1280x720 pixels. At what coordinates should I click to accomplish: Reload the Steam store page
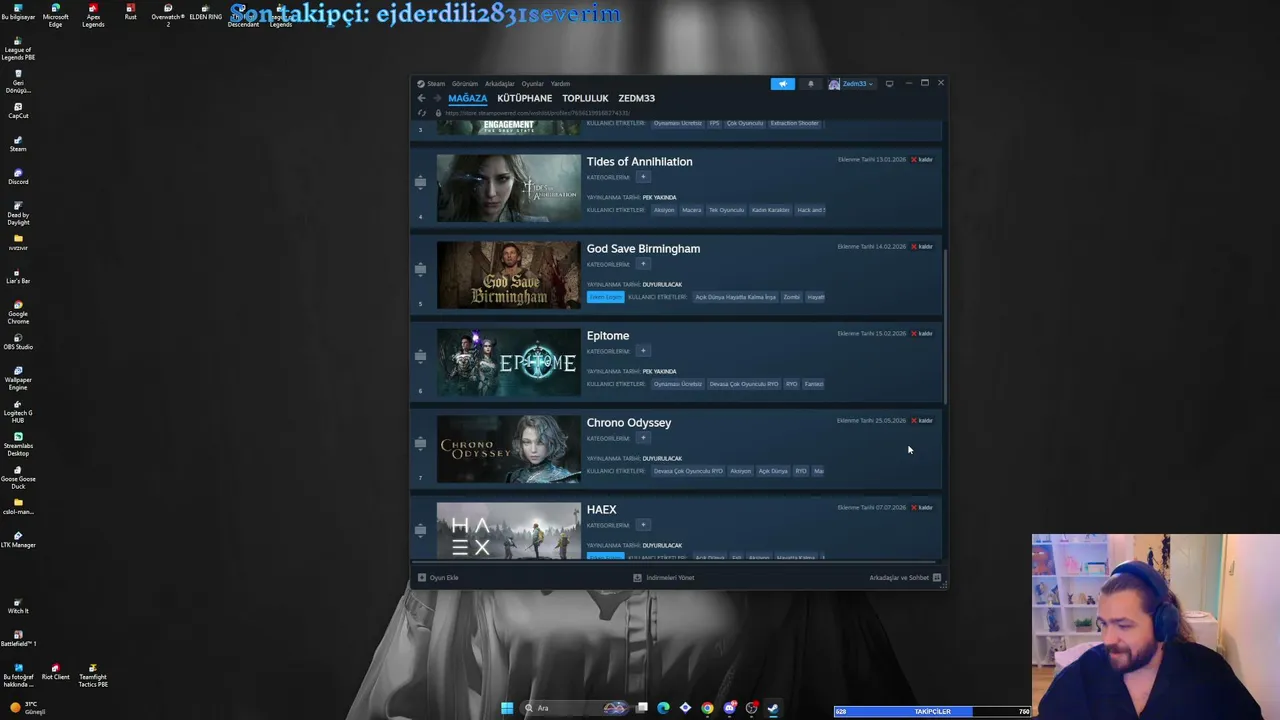(x=421, y=113)
